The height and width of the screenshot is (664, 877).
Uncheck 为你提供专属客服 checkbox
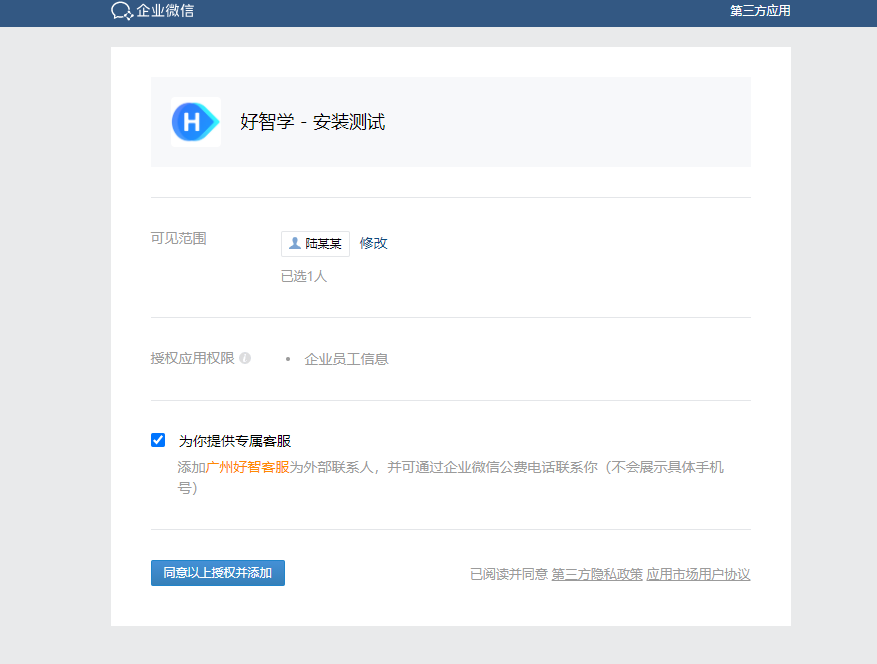158,440
